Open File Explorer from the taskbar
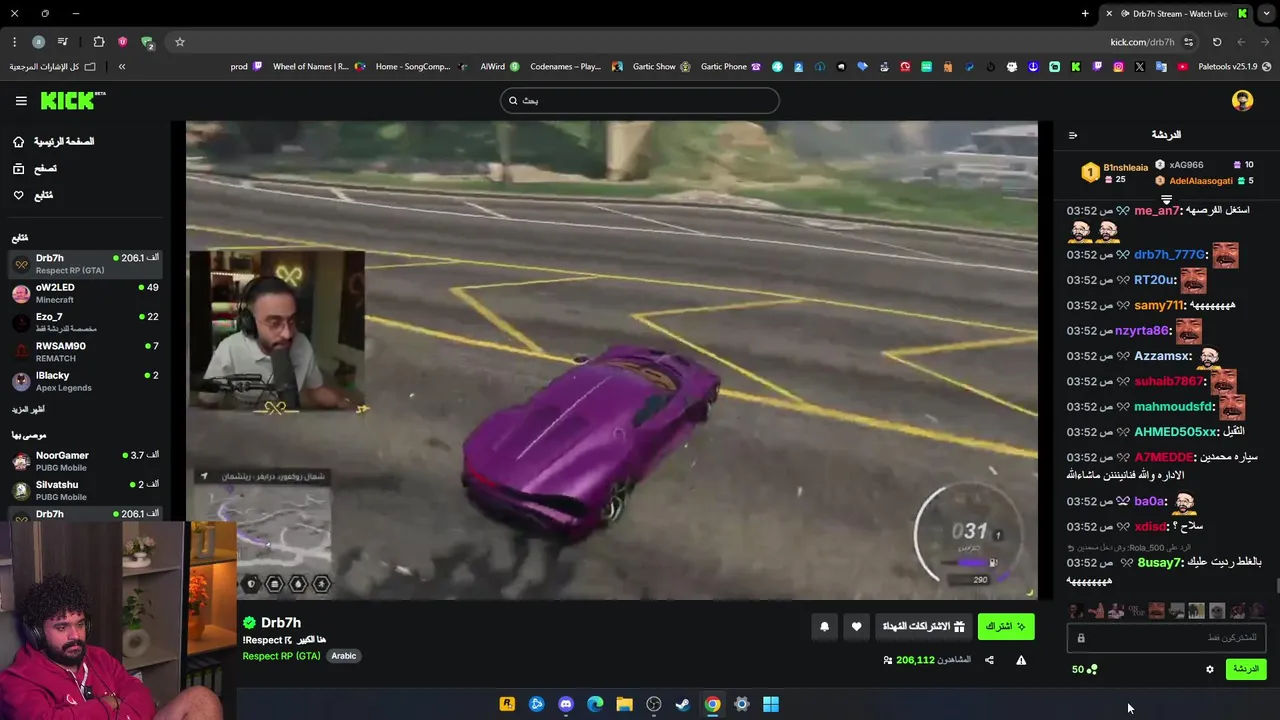Viewport: 1280px width, 720px height. 624,704
